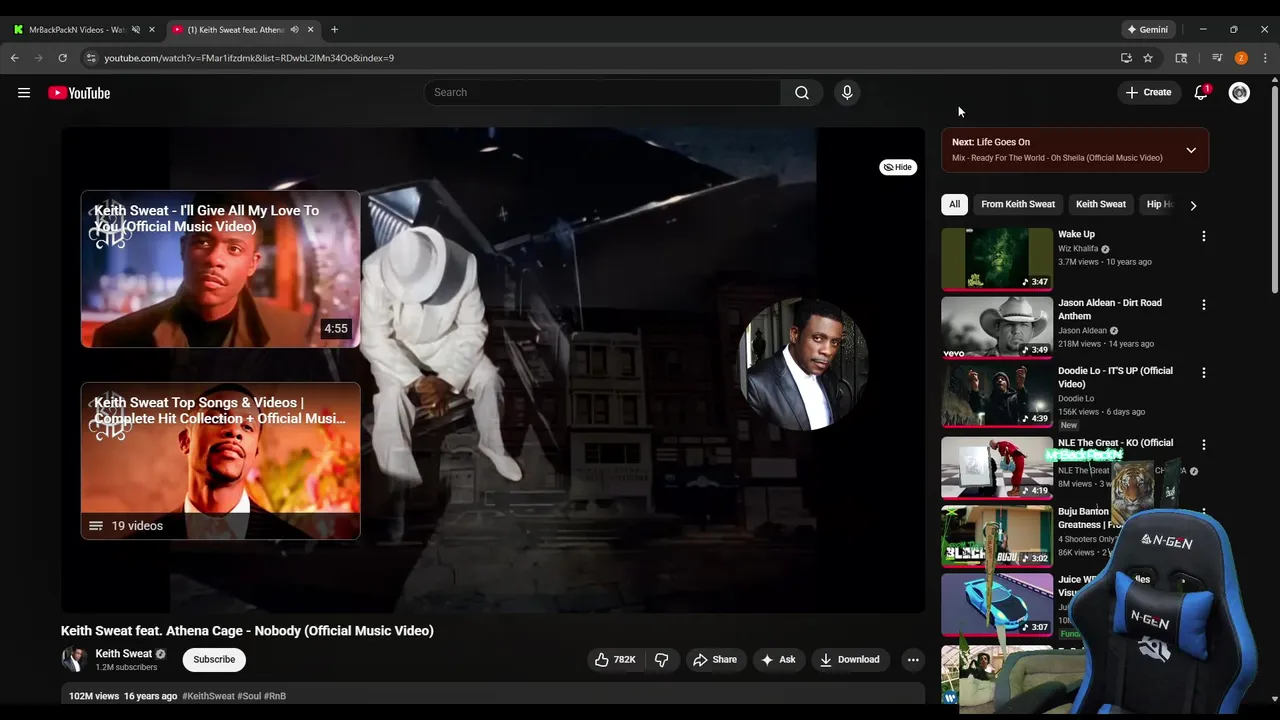Focus the YouTube search field
1280x720 pixels.
point(603,93)
